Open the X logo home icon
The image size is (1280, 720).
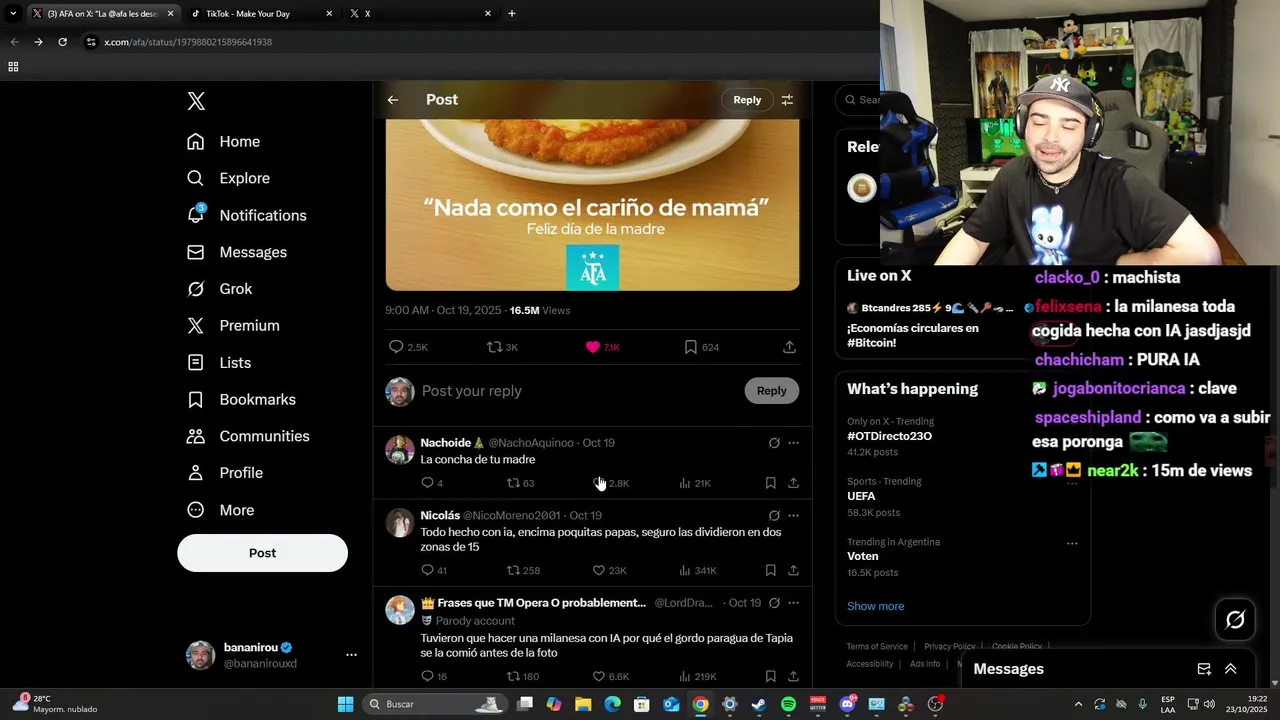click(196, 101)
